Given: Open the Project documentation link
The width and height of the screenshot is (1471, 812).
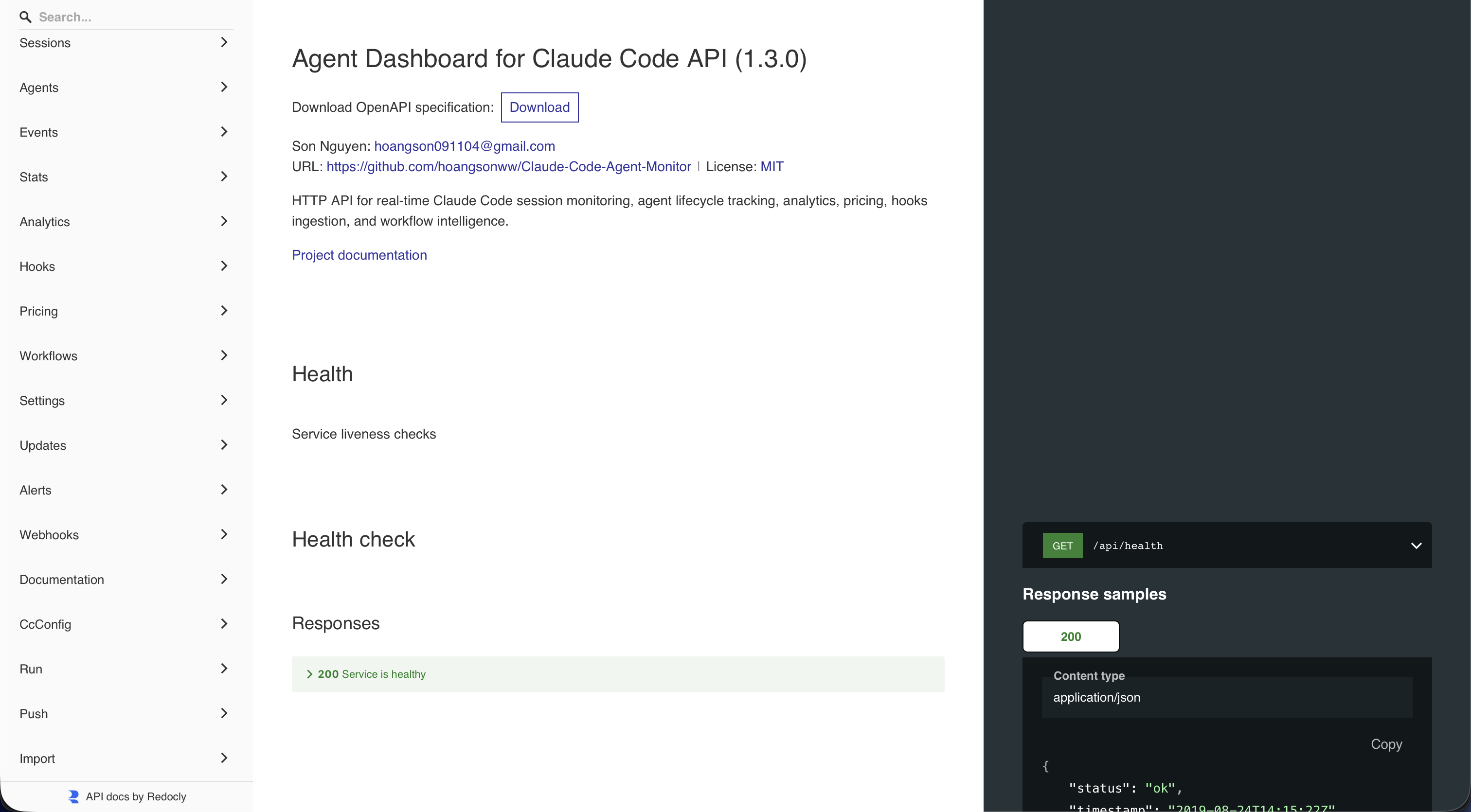Looking at the screenshot, I should coord(359,255).
